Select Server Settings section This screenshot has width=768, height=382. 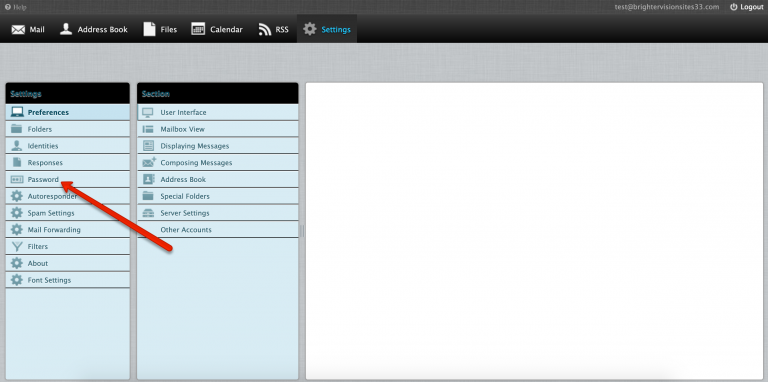click(217, 213)
